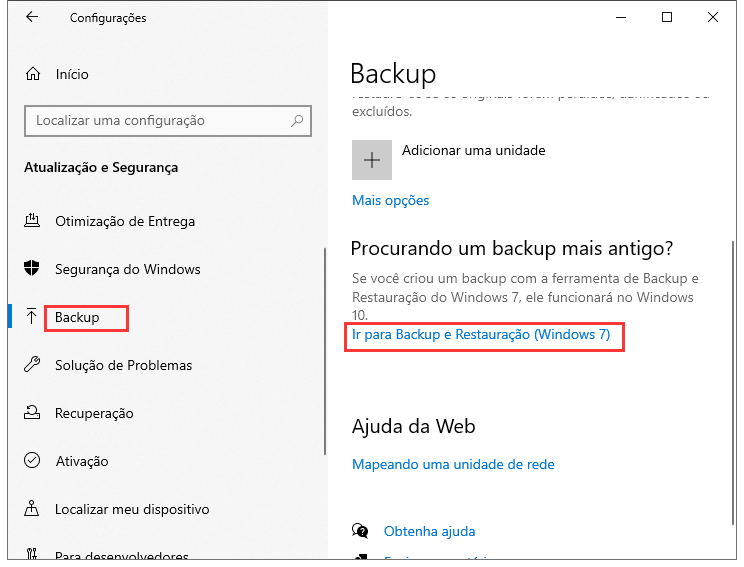Open Mapeando uma unidade de rede link
744x567 pixels.
pos(453,464)
